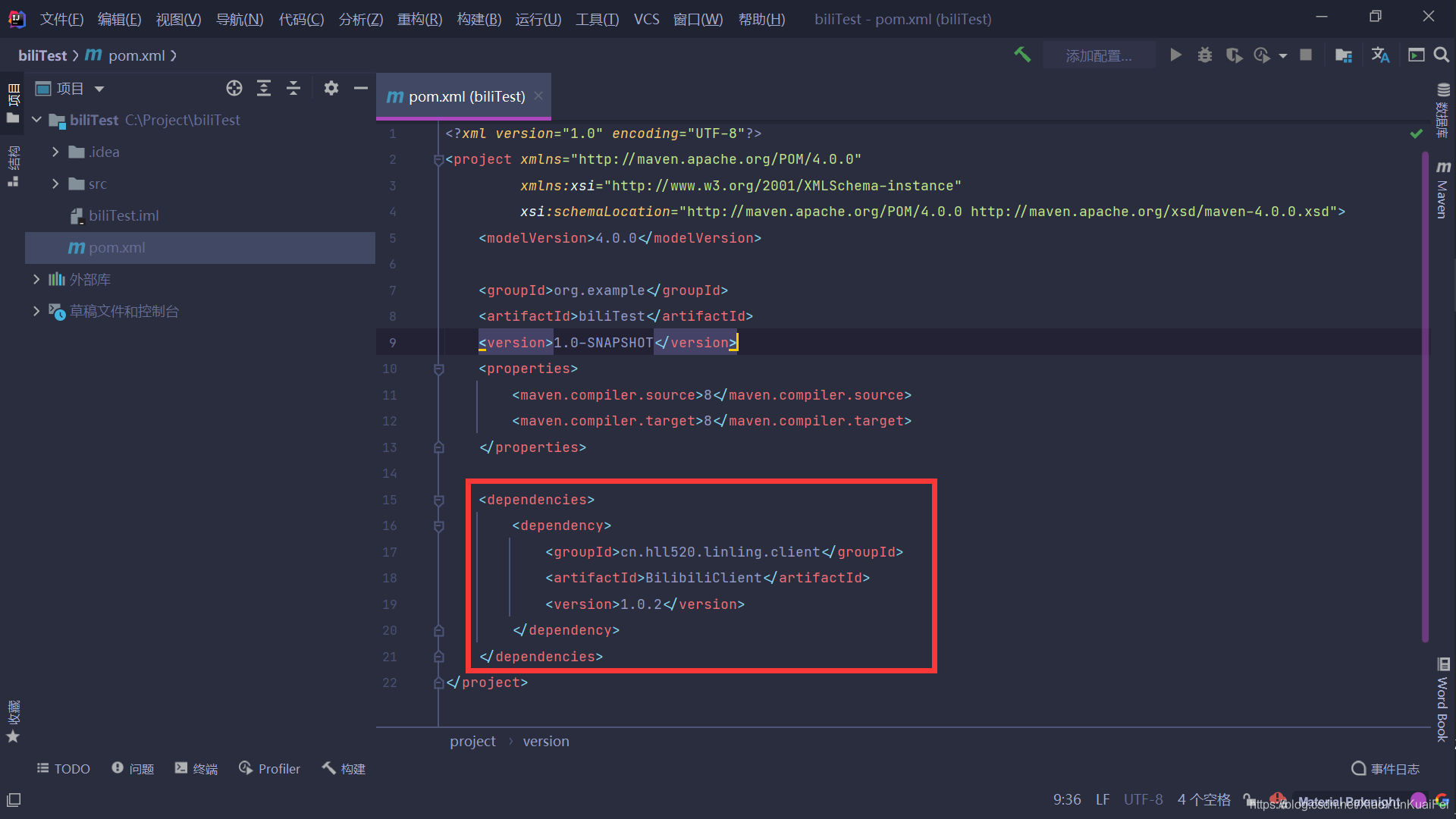This screenshot has height=819, width=1456.
Task: Click the Add Configuration button
Action: [x=1099, y=55]
